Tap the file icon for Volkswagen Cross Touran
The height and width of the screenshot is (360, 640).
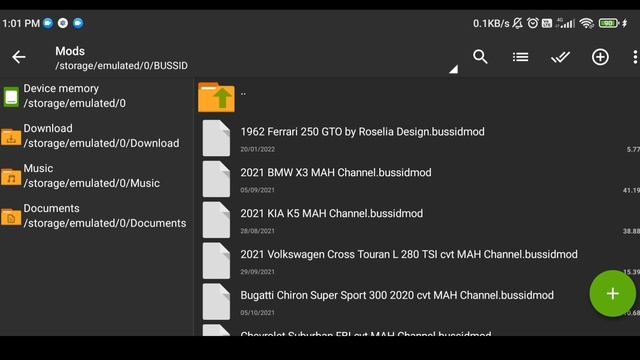pyautogui.click(x=216, y=260)
